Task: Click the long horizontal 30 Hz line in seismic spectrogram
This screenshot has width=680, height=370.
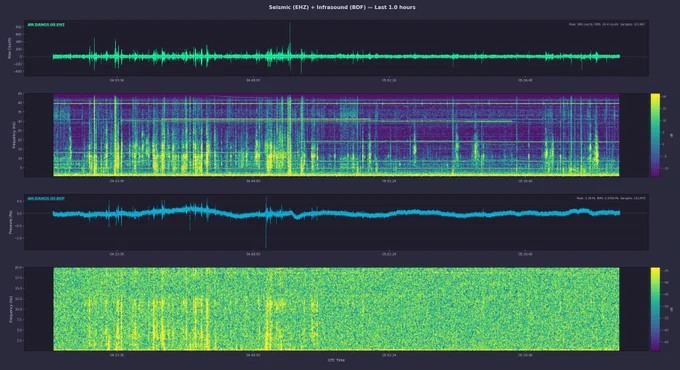Action: [317, 120]
